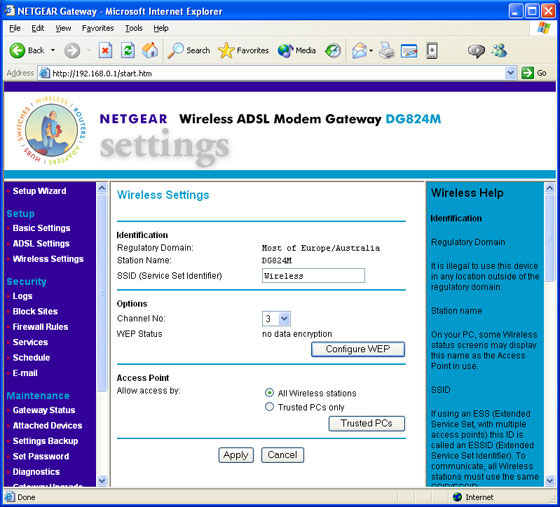Open the File menu
Screen dimensions: 560x507
pyautogui.click(x=15, y=28)
